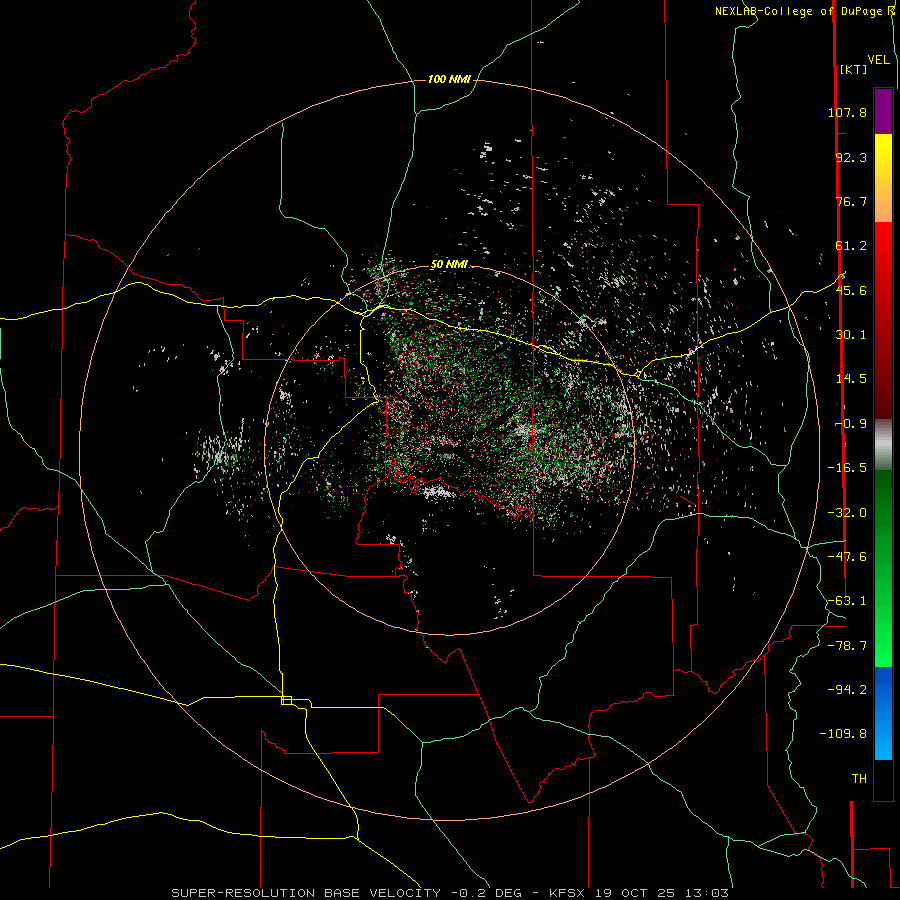The height and width of the screenshot is (900, 900).
Task: Click the KFSX station identifier in caption
Action: tap(567, 893)
